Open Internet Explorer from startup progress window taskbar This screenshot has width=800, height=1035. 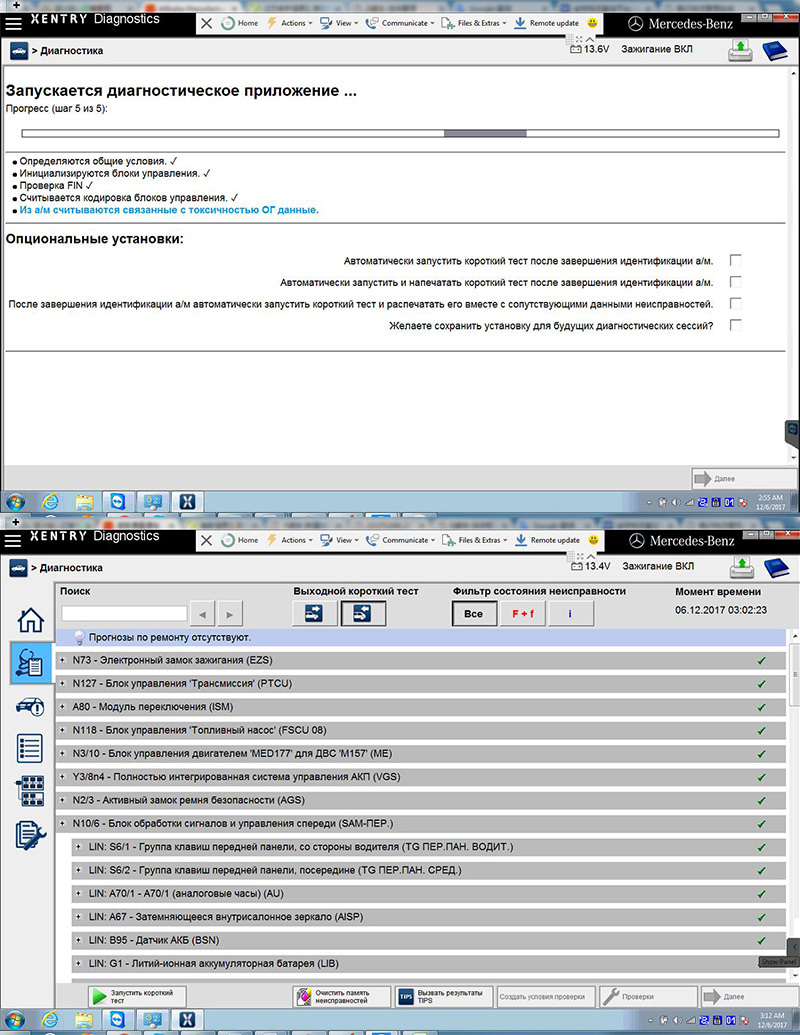click(x=50, y=502)
